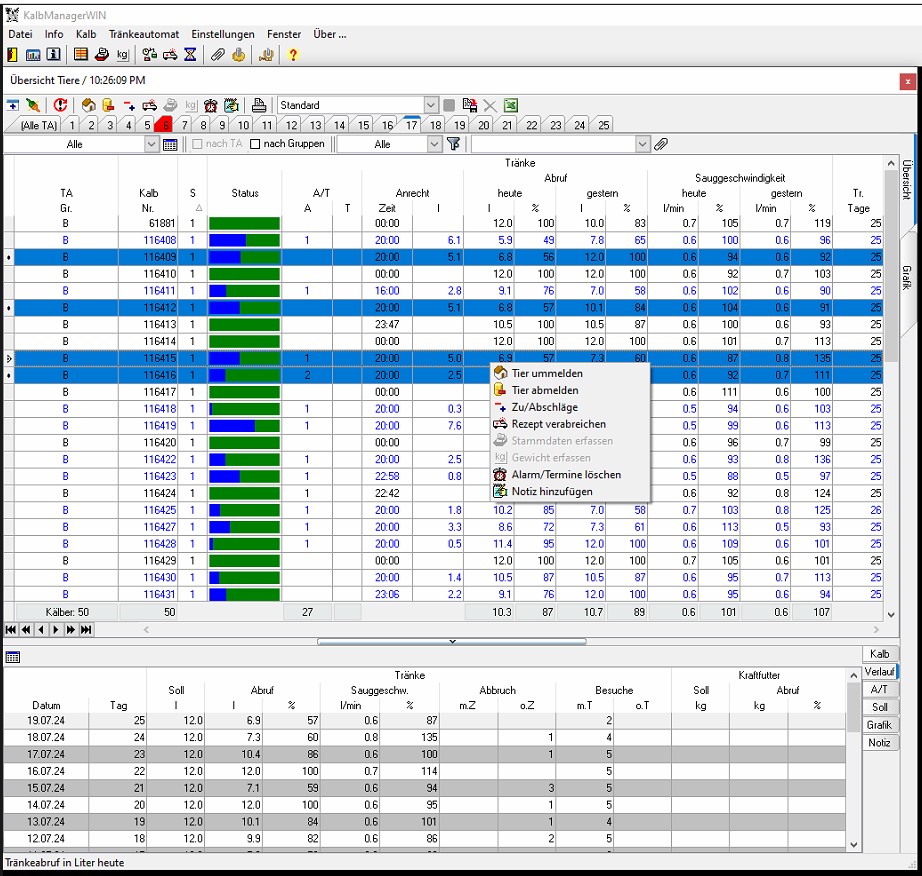Screen dimensions: 922x876
Task: Choose 'Notiz hinzufügen' from context menu
Action: (x=552, y=491)
